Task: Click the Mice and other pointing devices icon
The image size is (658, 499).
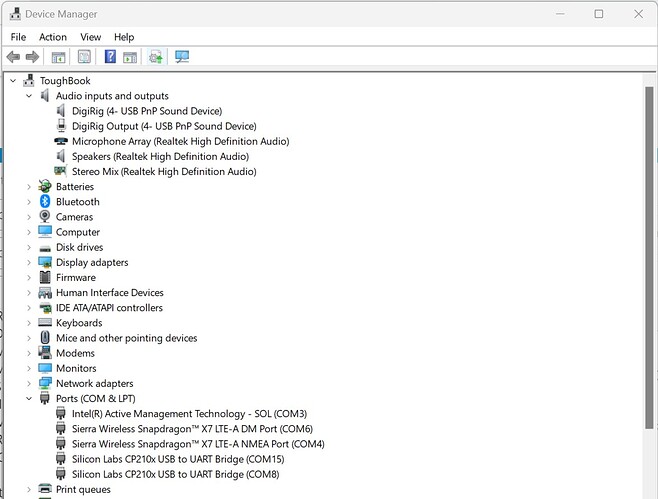Action: tap(45, 337)
